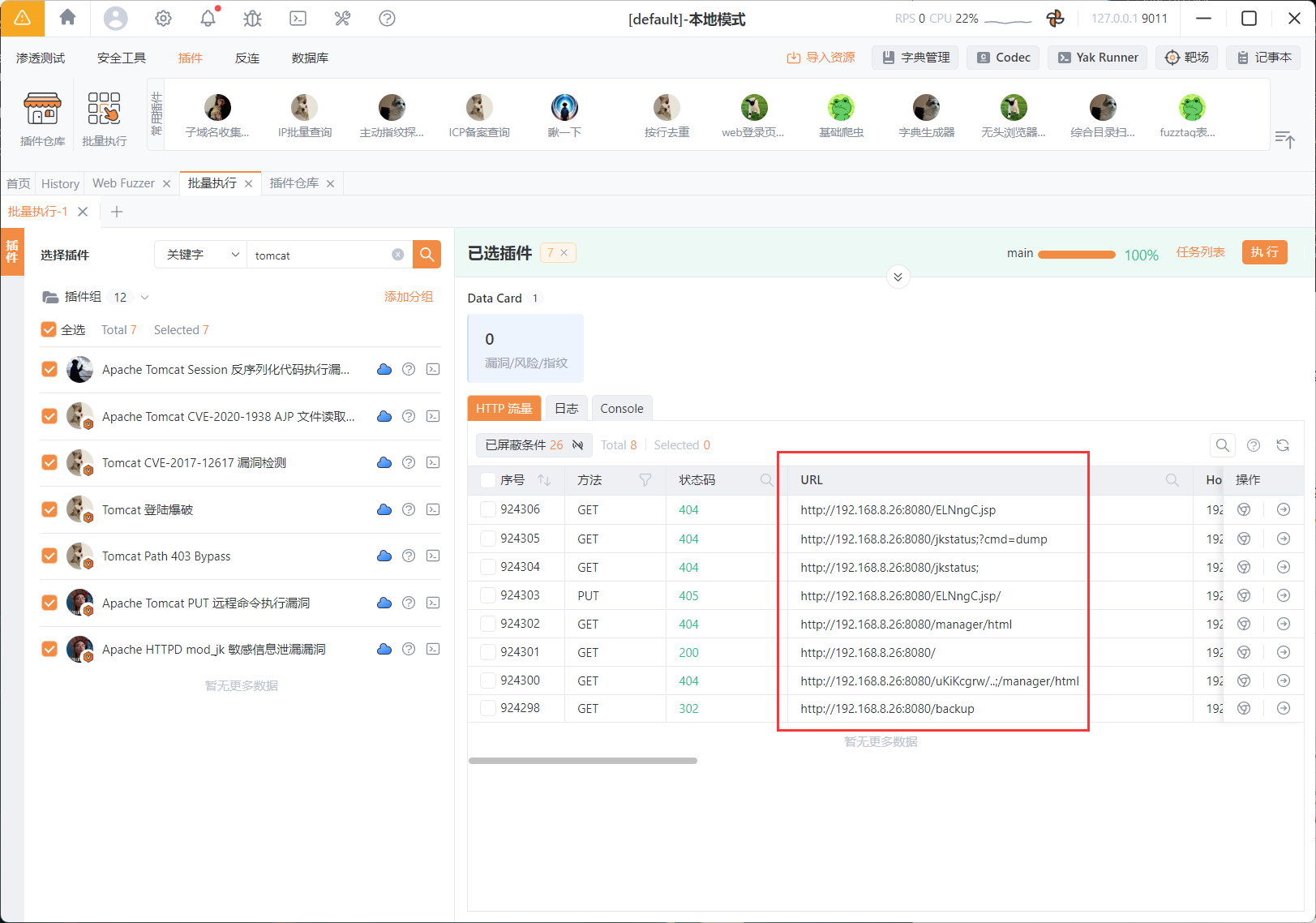Expand the 插件组 plugin group dropdown
Image resolution: width=1316 pixels, height=923 pixels.
145,298
